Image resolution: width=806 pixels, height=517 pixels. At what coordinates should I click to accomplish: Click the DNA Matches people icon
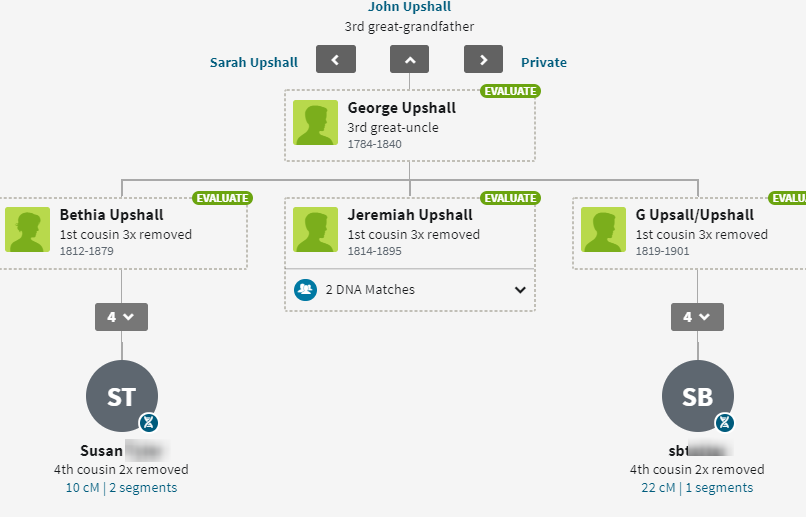pyautogui.click(x=306, y=290)
